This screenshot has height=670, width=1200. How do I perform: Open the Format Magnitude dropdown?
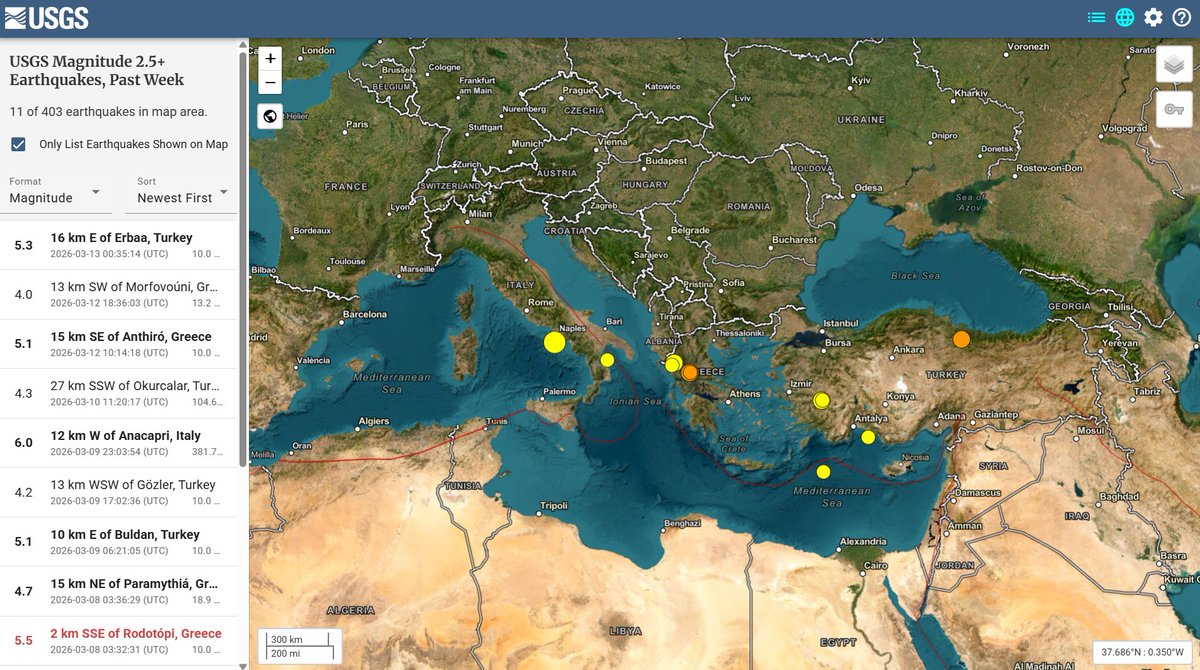click(56, 192)
